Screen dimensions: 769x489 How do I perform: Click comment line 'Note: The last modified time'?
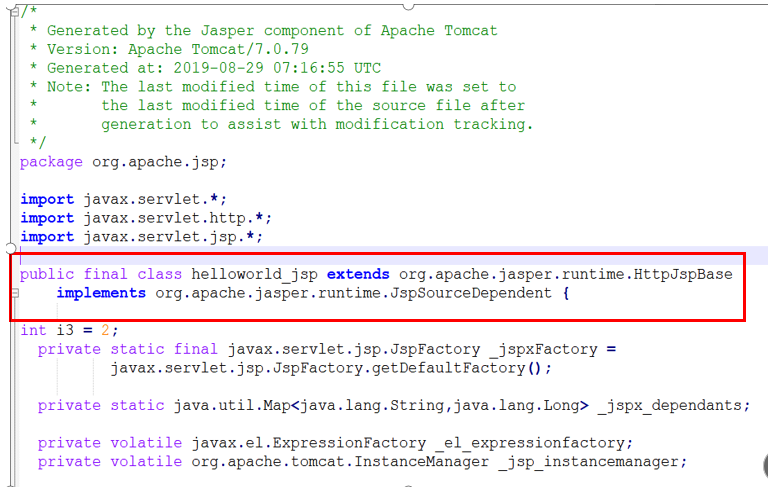(x=282, y=87)
